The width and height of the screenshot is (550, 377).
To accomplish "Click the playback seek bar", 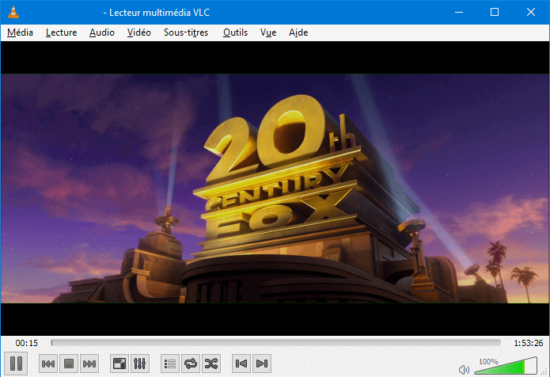I will pos(276,343).
